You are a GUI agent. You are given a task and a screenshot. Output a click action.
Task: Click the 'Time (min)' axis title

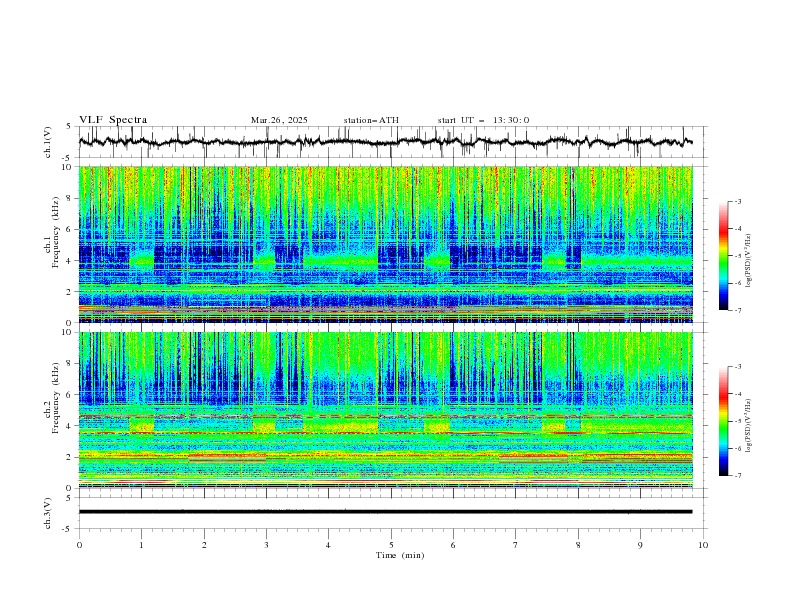[400, 555]
